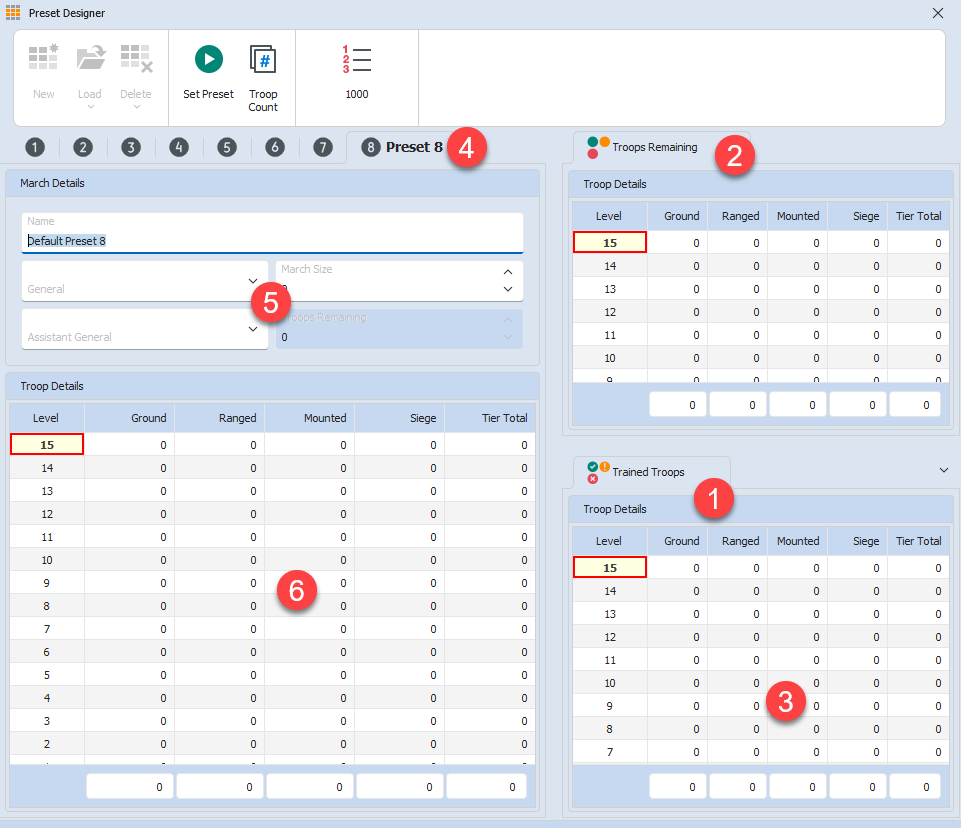
Task: Click the 1000 numbered list icon
Action: (x=356, y=59)
